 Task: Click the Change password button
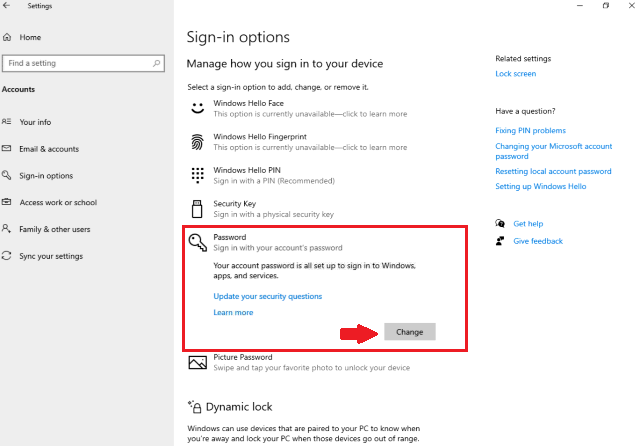click(409, 332)
